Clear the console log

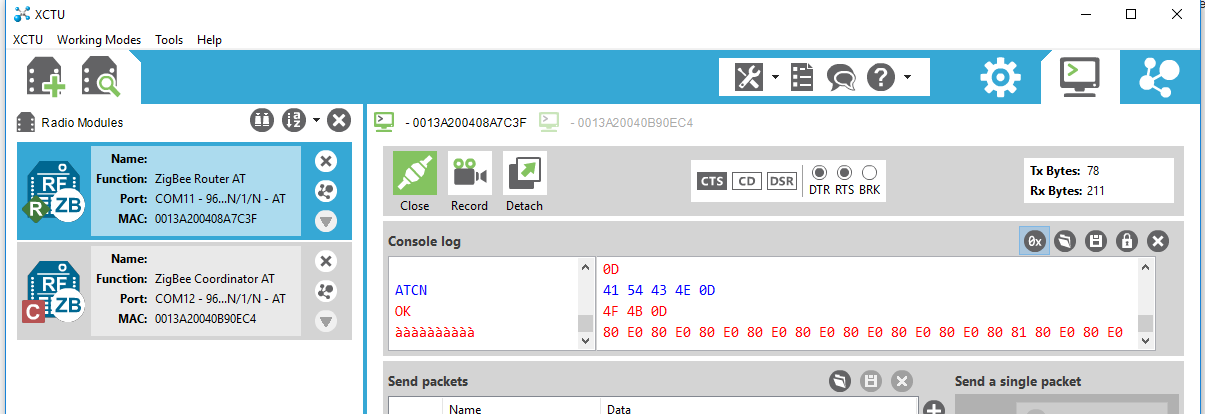(x=1066, y=241)
